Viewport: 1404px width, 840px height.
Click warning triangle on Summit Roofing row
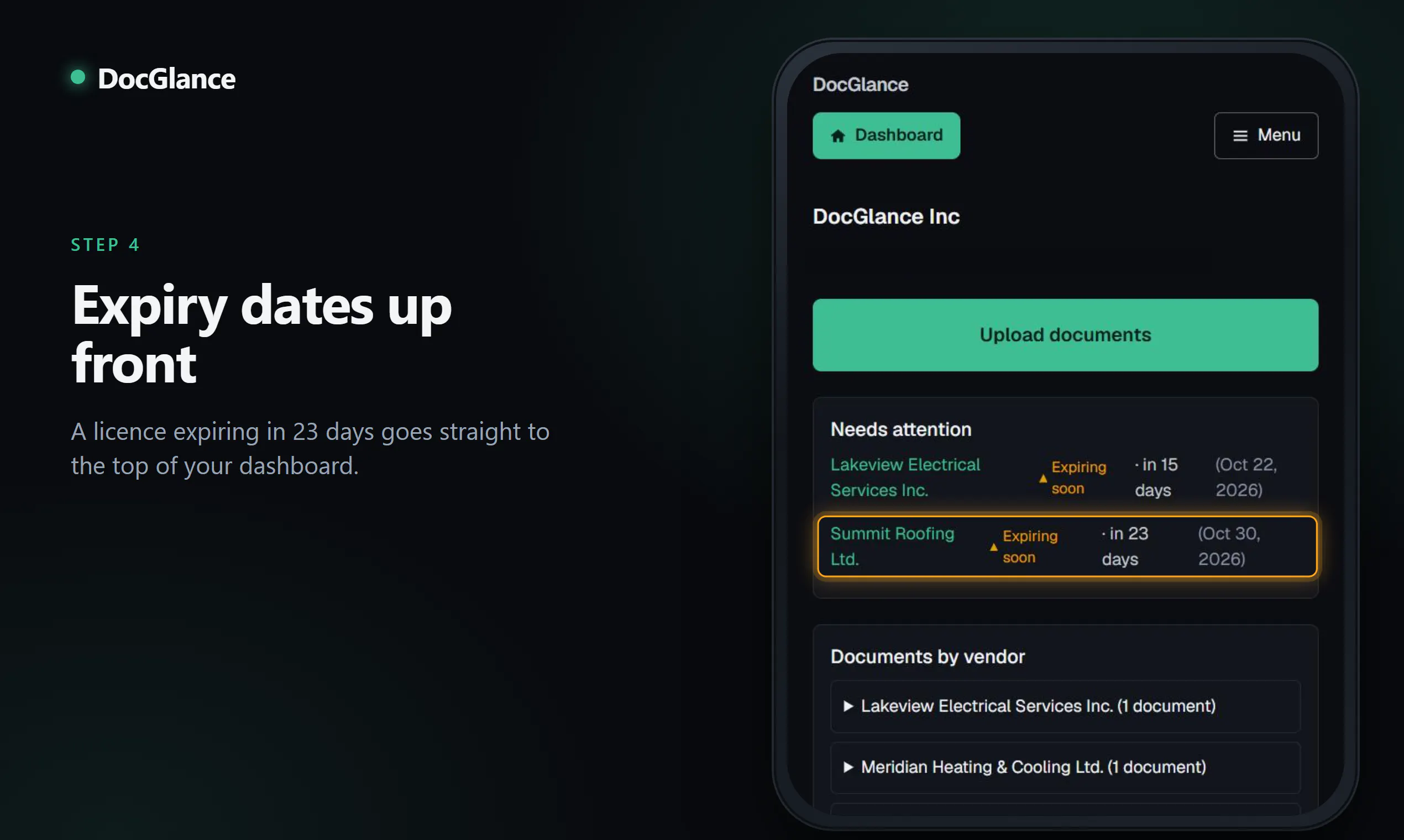pos(993,547)
